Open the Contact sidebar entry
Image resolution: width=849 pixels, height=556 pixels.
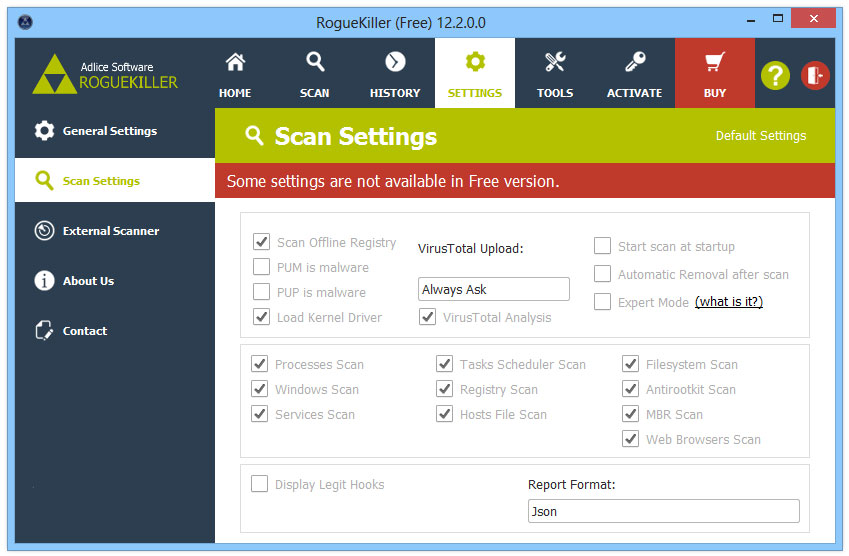pyautogui.click(x=115, y=330)
